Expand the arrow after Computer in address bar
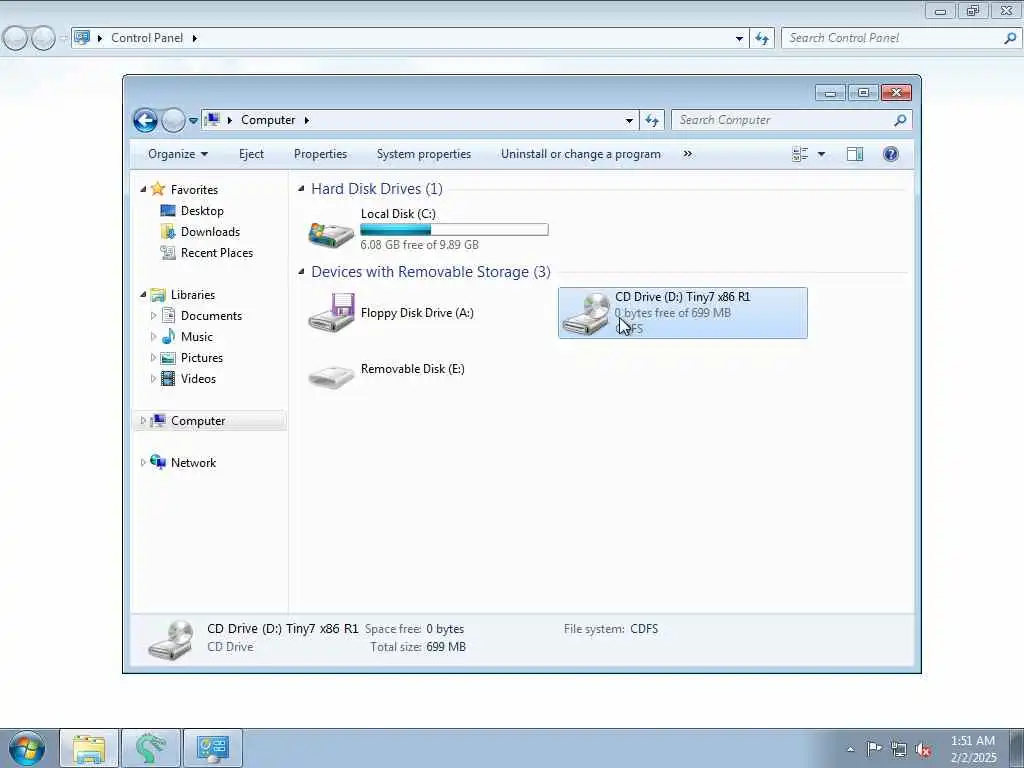This screenshot has height=768, width=1024. (x=306, y=120)
